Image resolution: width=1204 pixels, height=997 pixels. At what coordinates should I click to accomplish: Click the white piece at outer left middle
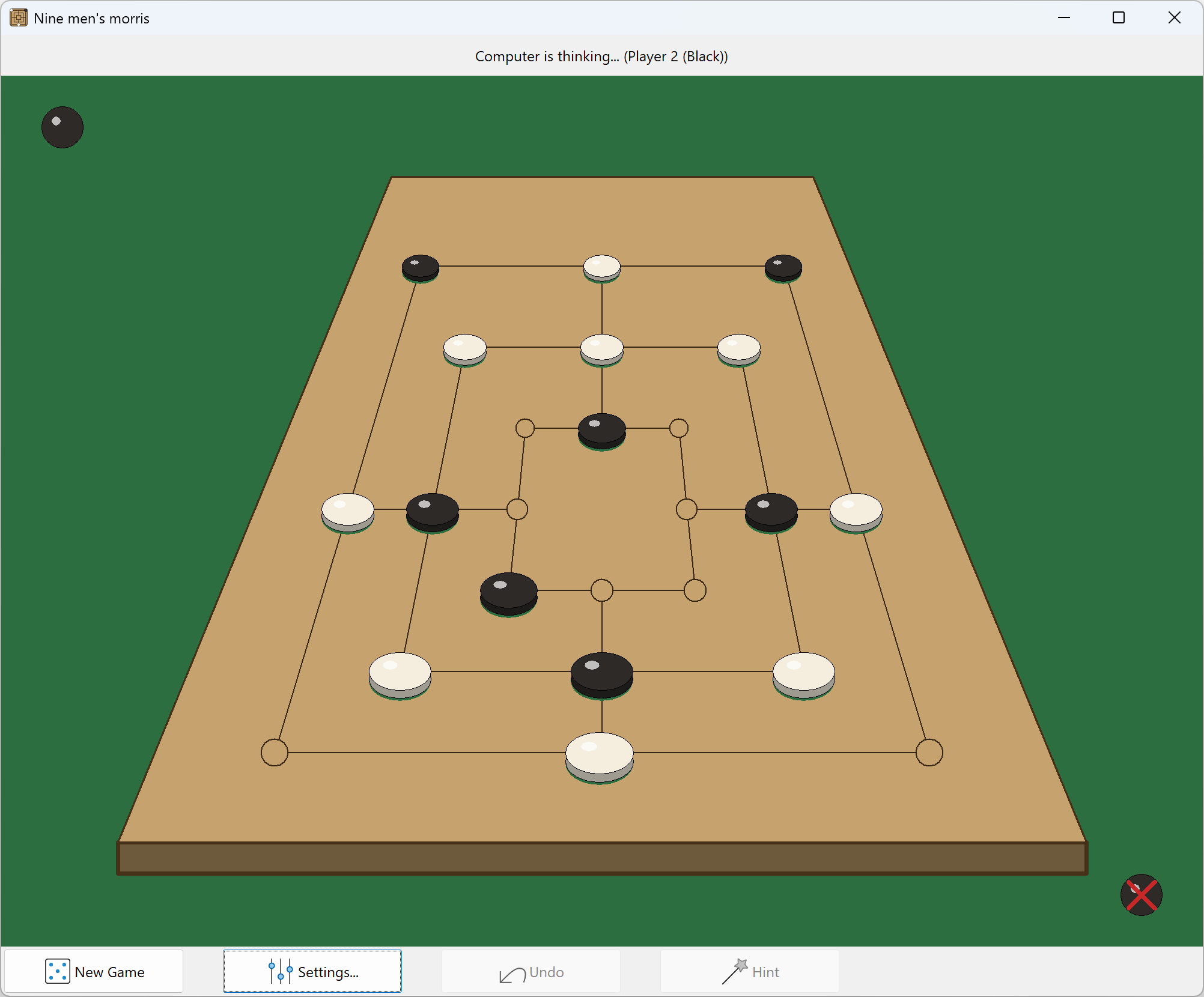point(348,513)
